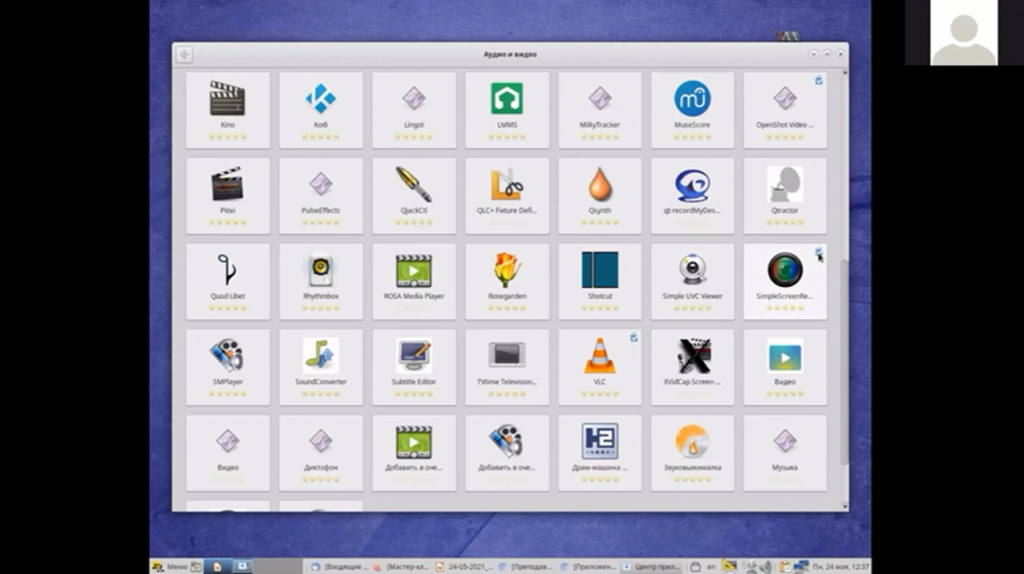
Task: Open the Rhythmbox tile
Action: 321,281
